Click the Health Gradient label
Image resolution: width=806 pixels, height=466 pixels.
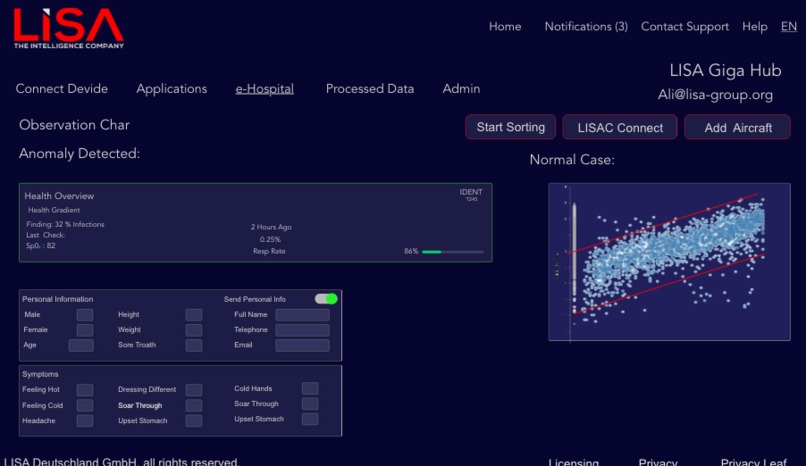[54, 210]
